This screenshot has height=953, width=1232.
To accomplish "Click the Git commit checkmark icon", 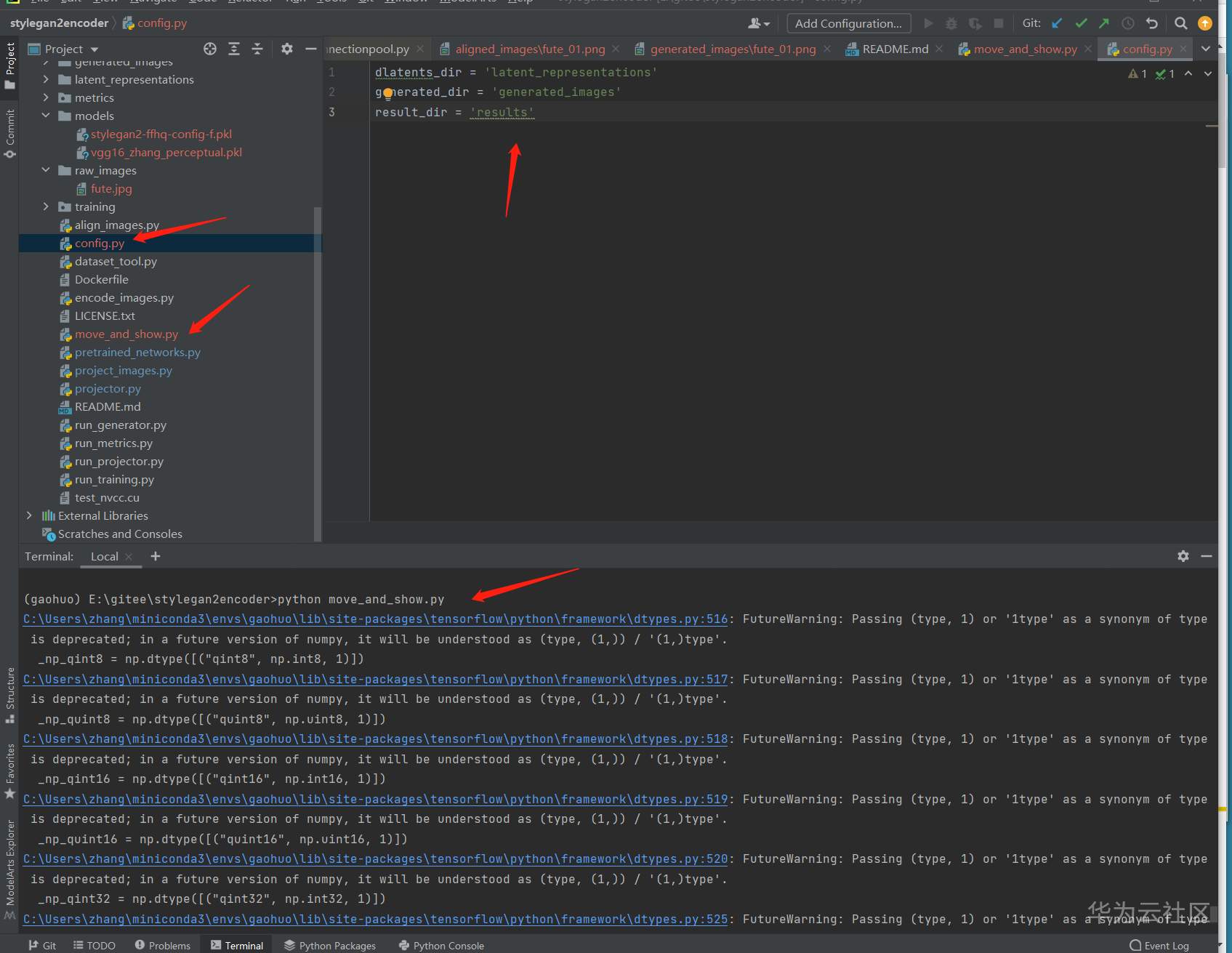I will pos(1081,23).
